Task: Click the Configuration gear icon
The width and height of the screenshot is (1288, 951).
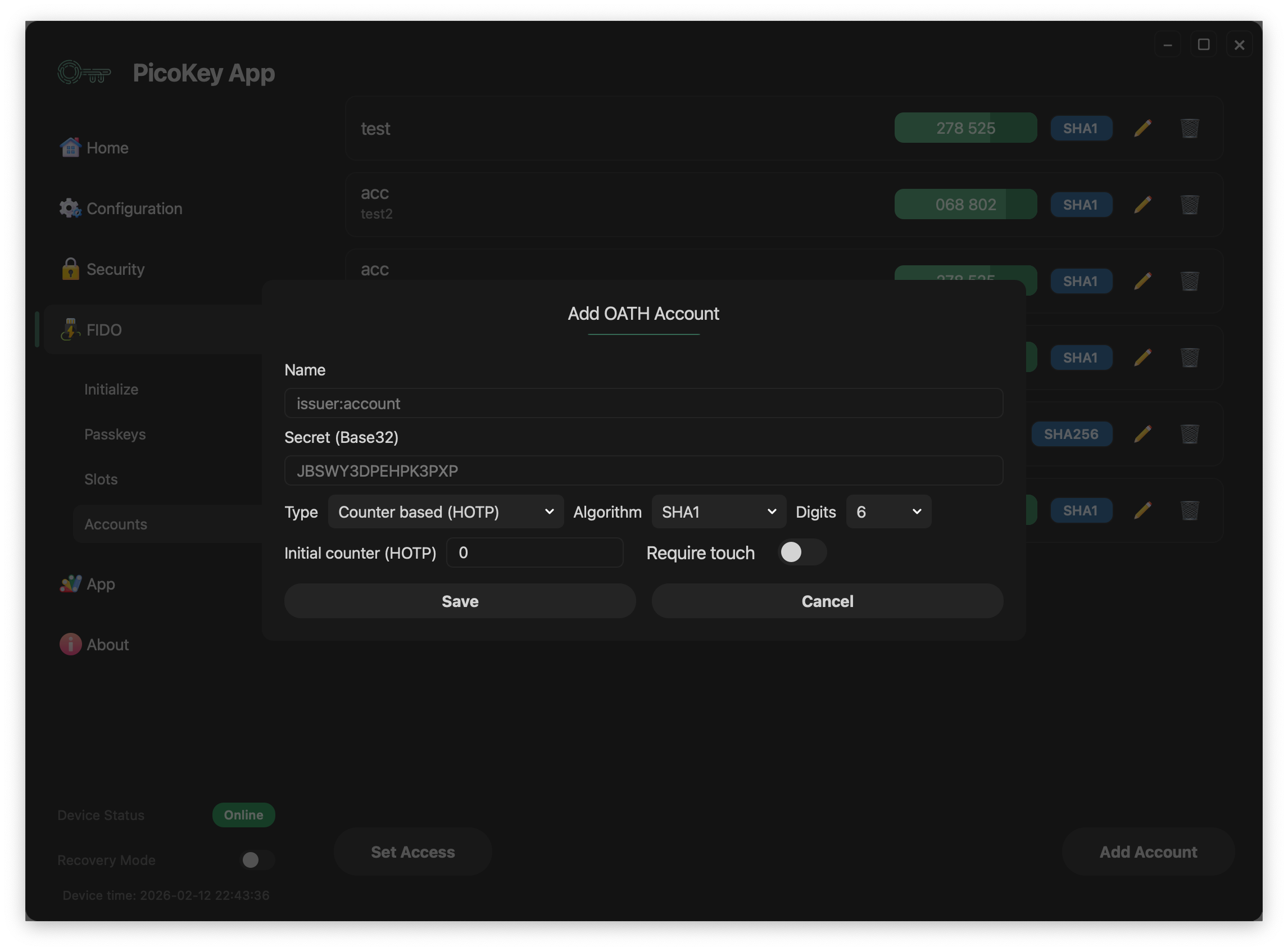Action: click(70, 209)
